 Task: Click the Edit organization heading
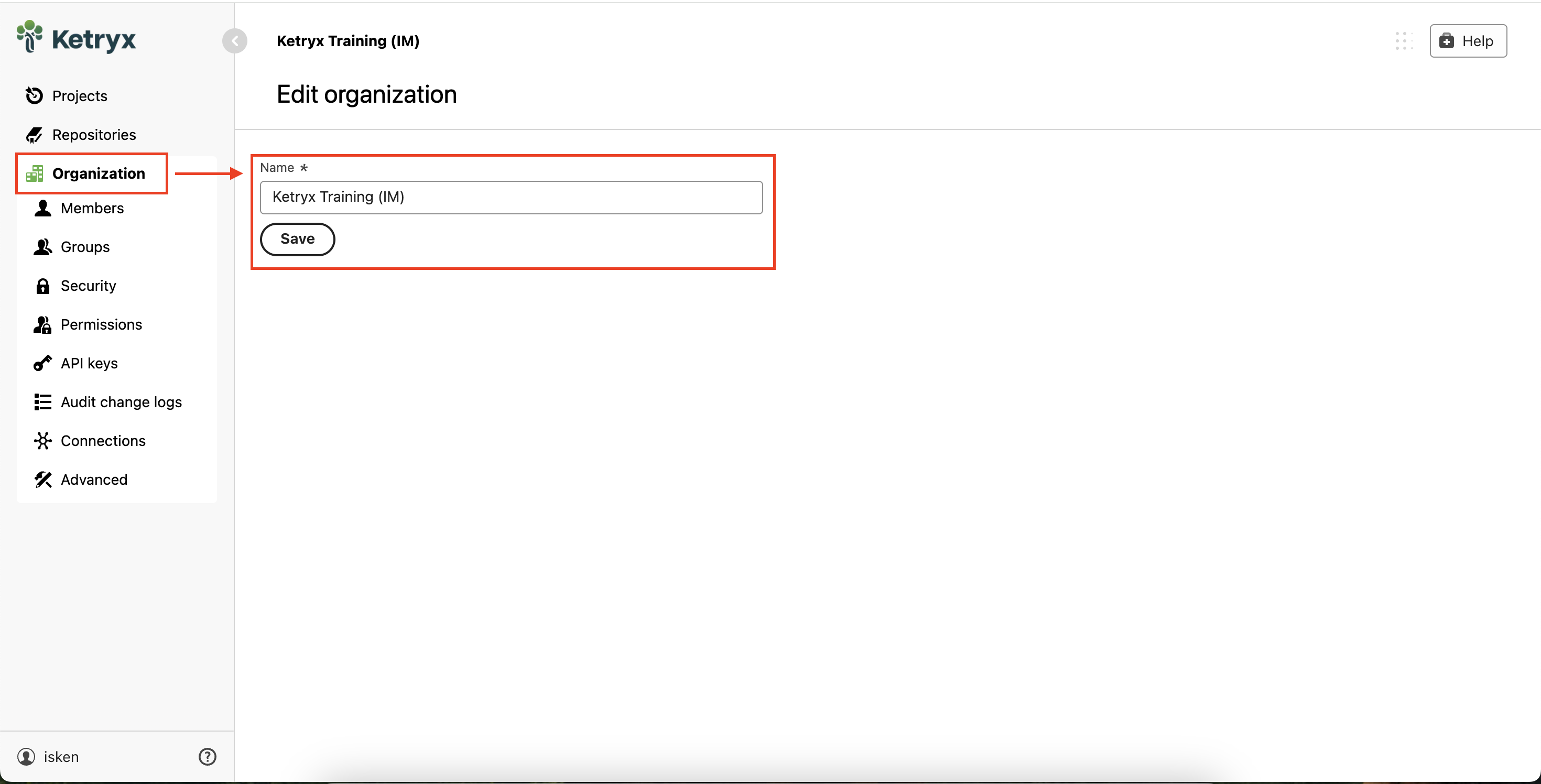pyautogui.click(x=367, y=94)
